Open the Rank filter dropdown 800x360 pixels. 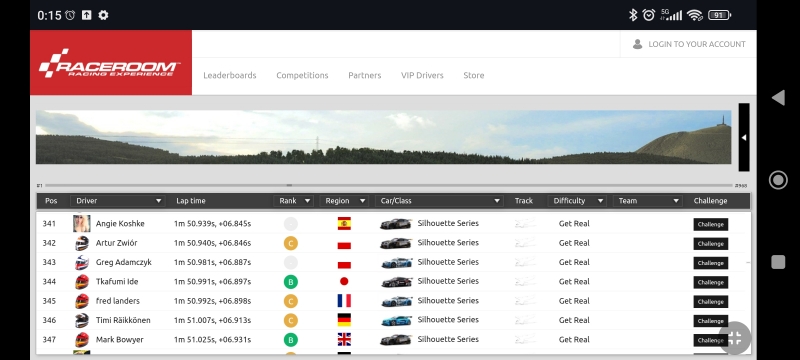point(293,201)
